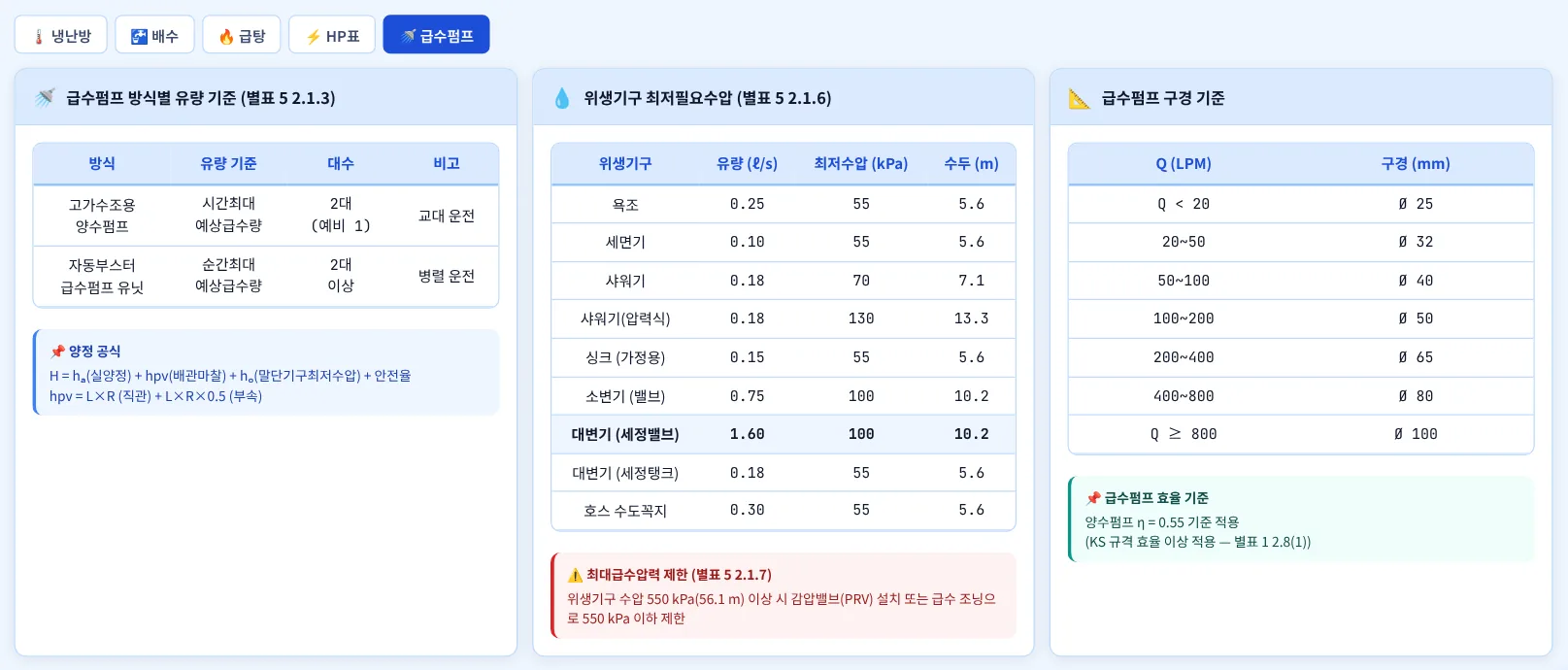Select the 고가수조용 양수펌프 cell
1568x670 pixels.
point(102,216)
